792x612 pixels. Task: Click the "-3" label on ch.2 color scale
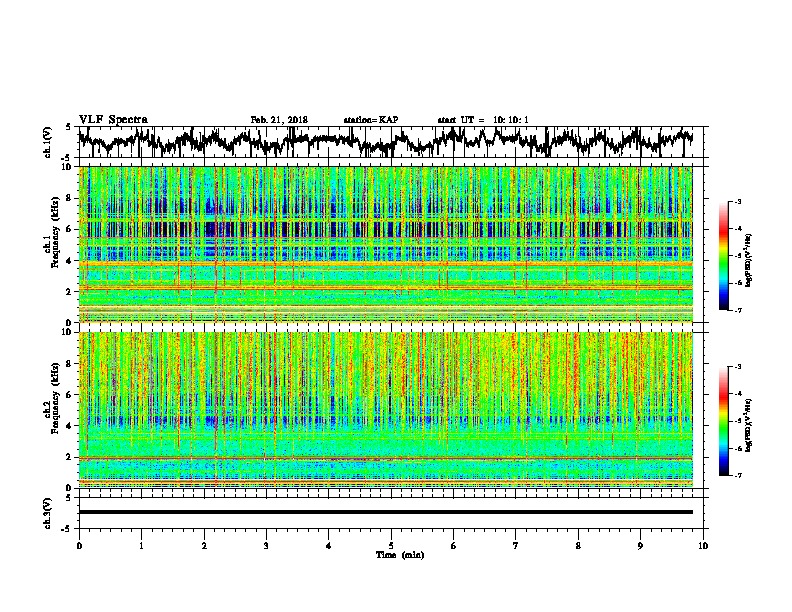pos(738,367)
